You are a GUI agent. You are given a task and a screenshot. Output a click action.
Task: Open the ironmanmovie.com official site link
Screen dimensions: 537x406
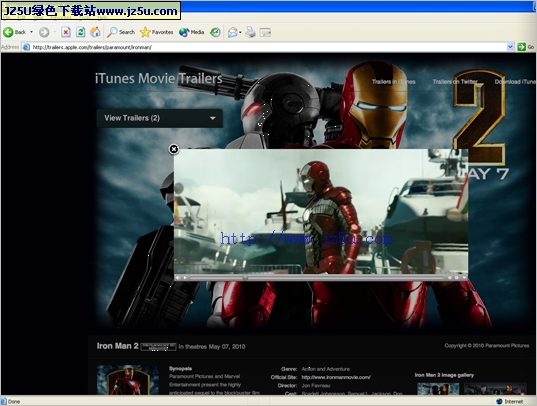[336, 377]
